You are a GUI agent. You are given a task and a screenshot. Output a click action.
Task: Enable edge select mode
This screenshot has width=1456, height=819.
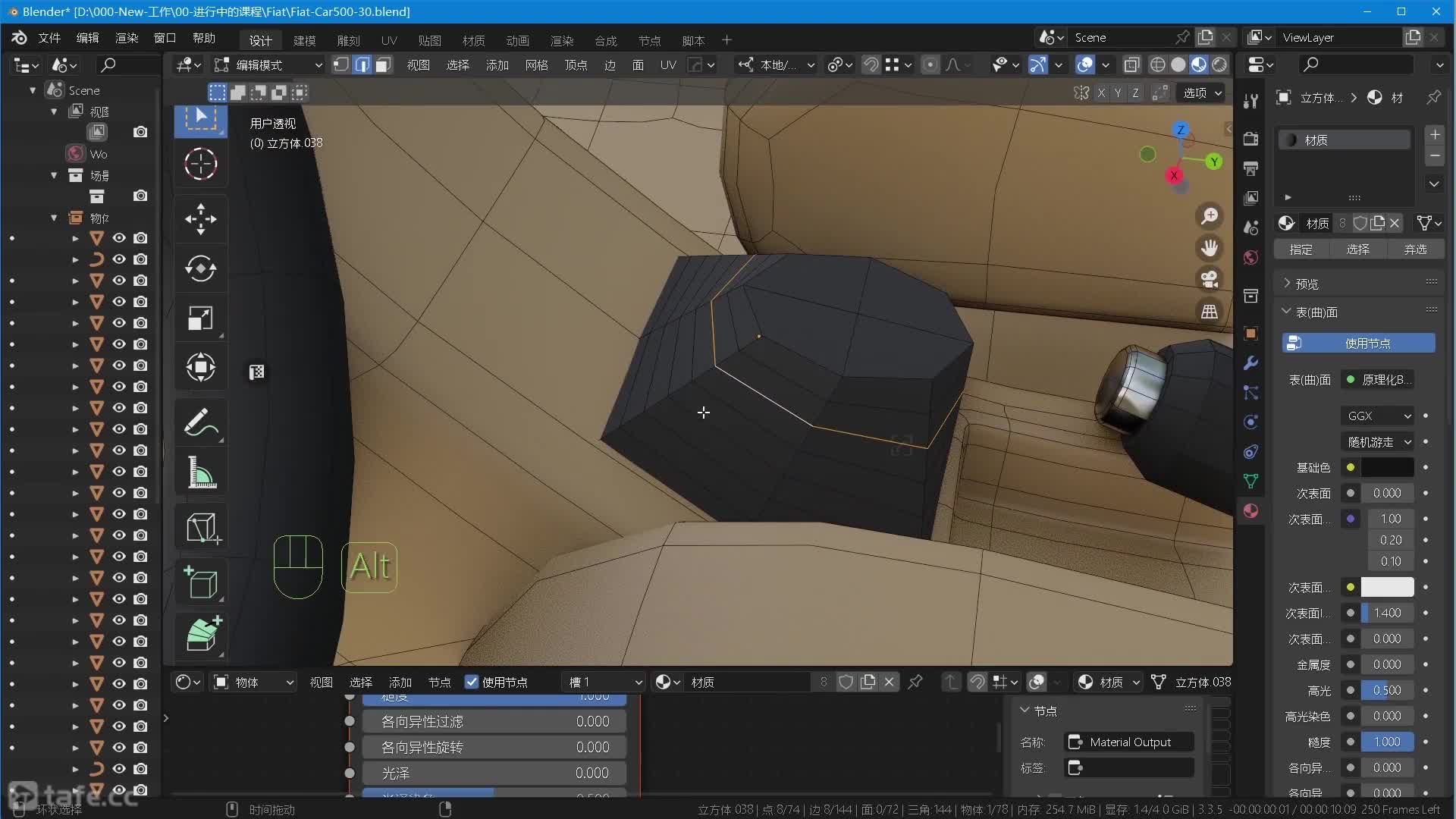coord(362,65)
